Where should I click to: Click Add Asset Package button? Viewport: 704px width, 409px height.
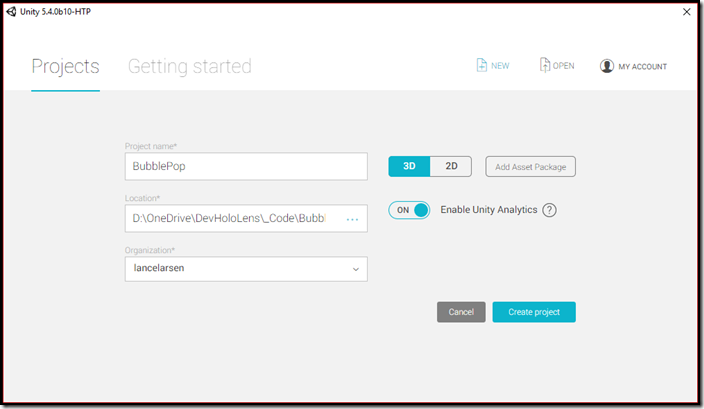(x=530, y=167)
